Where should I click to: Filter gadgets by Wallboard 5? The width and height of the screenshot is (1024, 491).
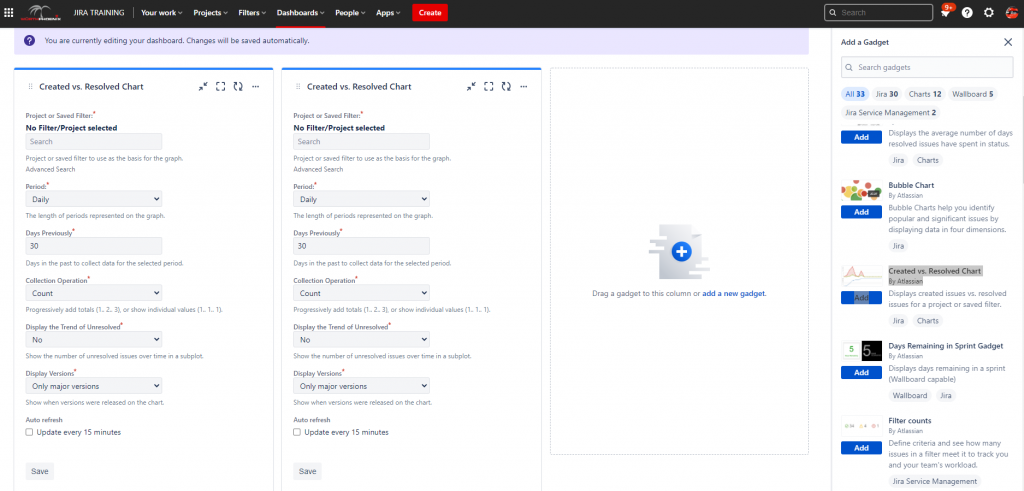tap(972, 94)
